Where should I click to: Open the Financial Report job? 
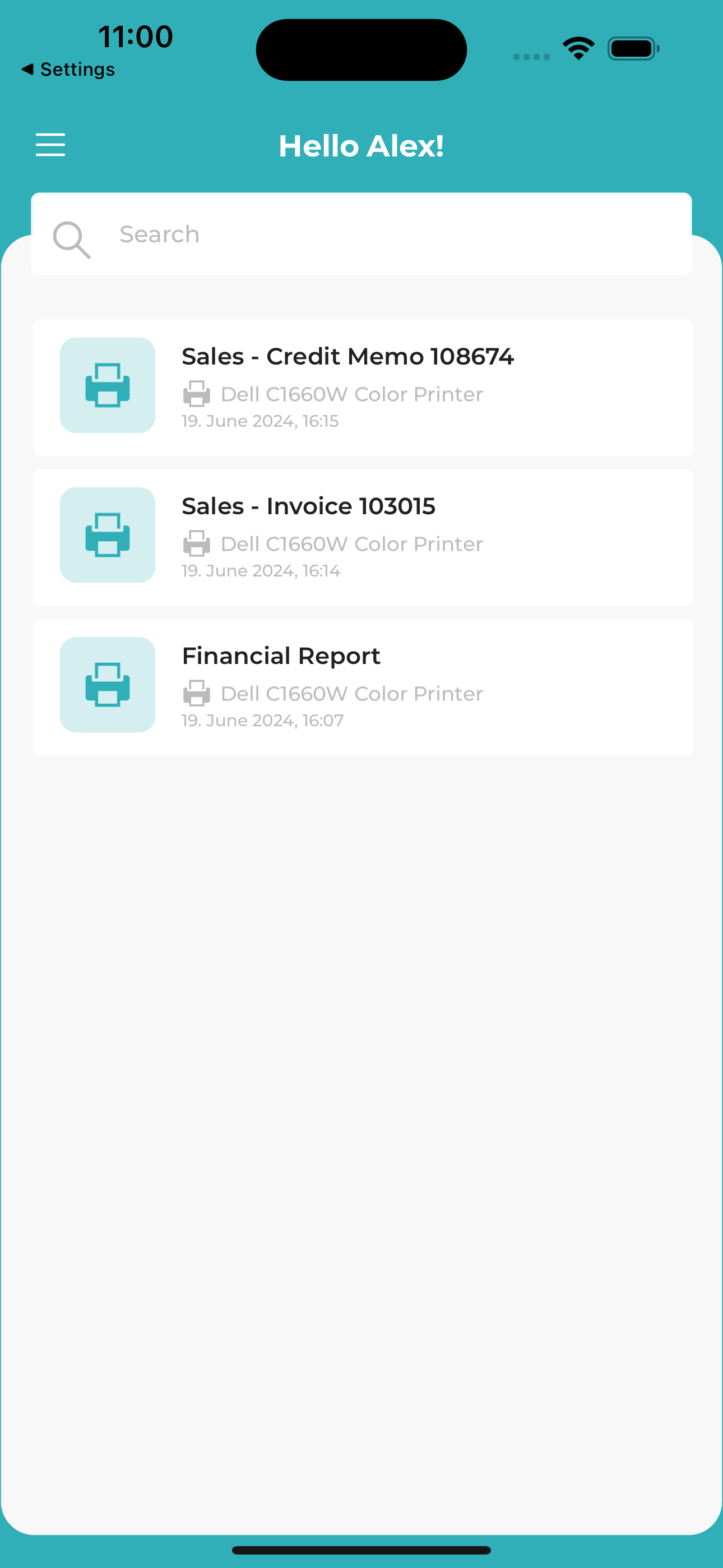pyautogui.click(x=363, y=687)
